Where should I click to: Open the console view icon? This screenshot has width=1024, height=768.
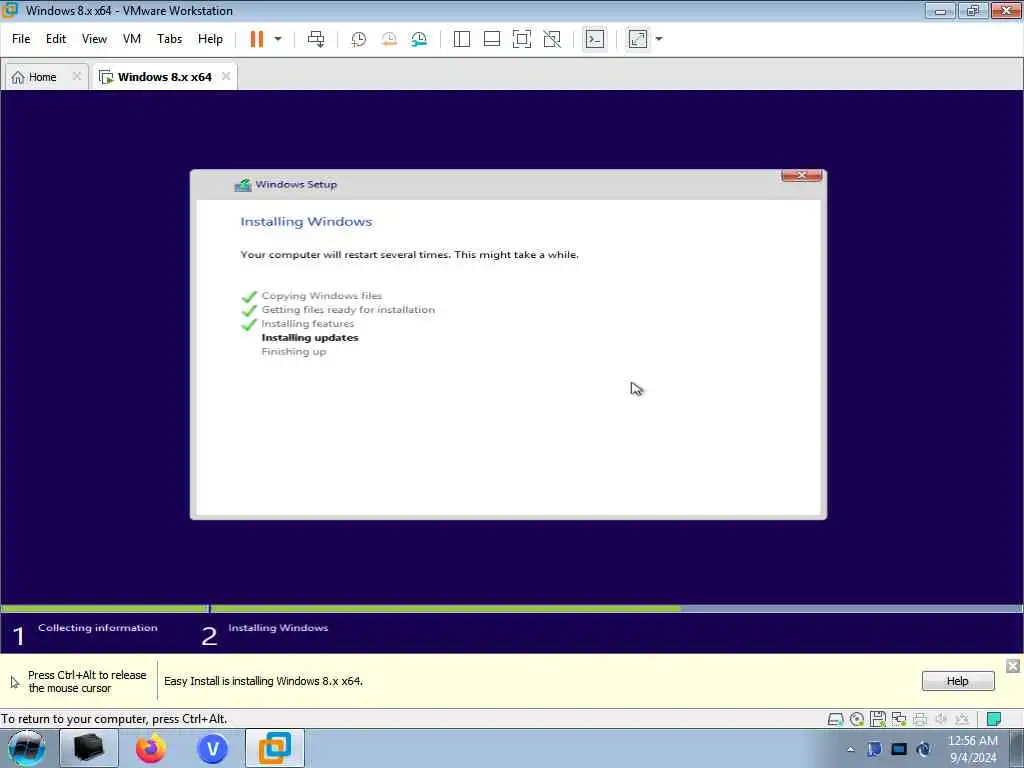pos(594,39)
